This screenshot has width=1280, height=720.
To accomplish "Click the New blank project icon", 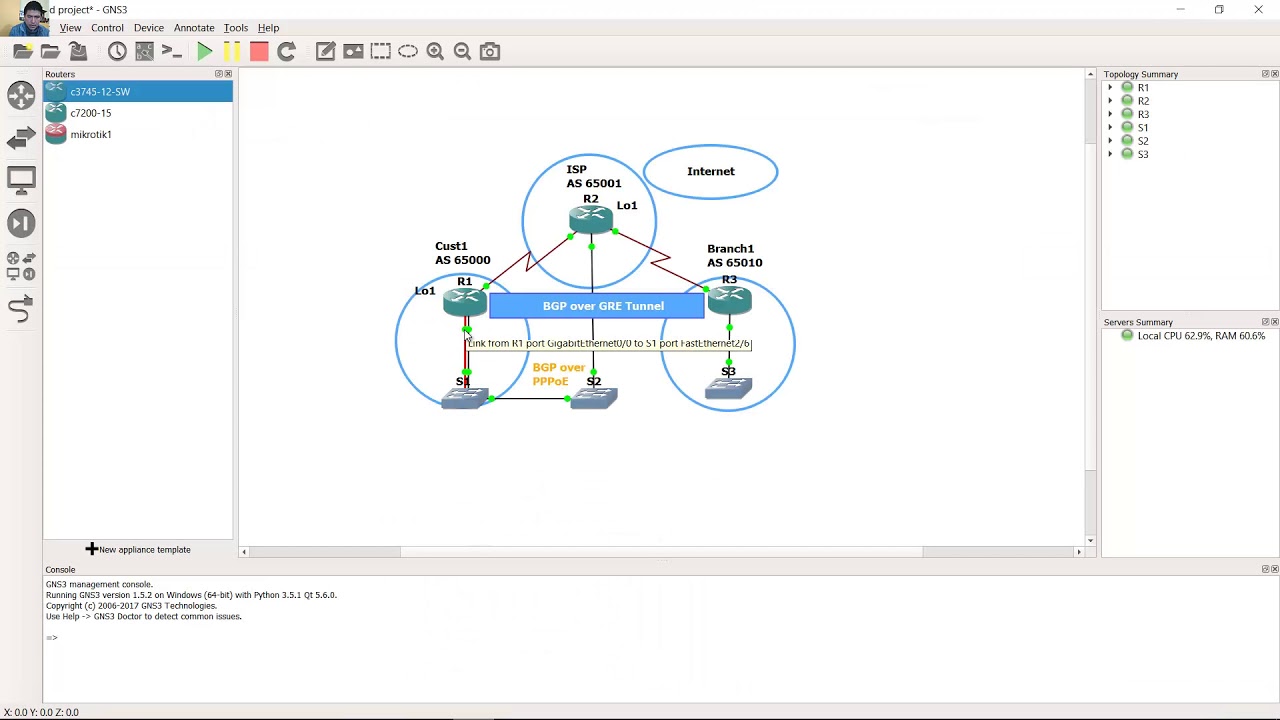I will pyautogui.click(x=23, y=51).
